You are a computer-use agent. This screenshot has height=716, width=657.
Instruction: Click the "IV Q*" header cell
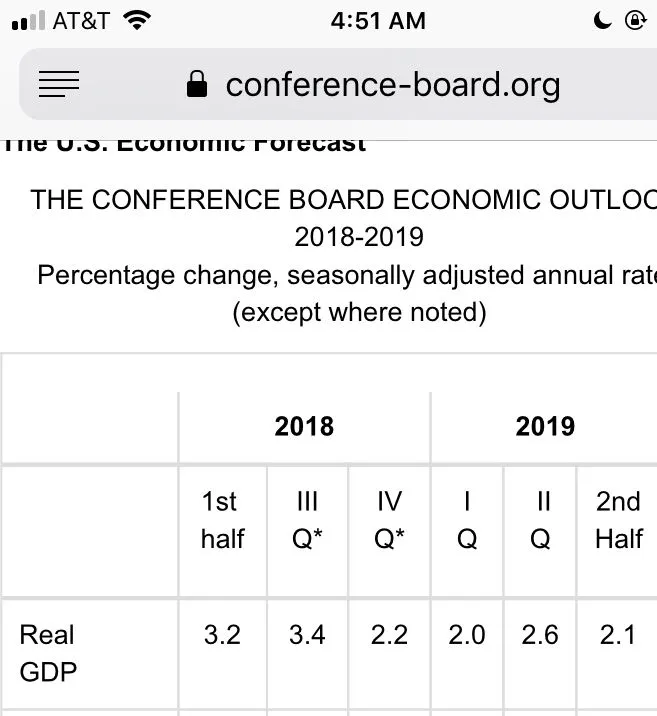[x=389, y=520]
